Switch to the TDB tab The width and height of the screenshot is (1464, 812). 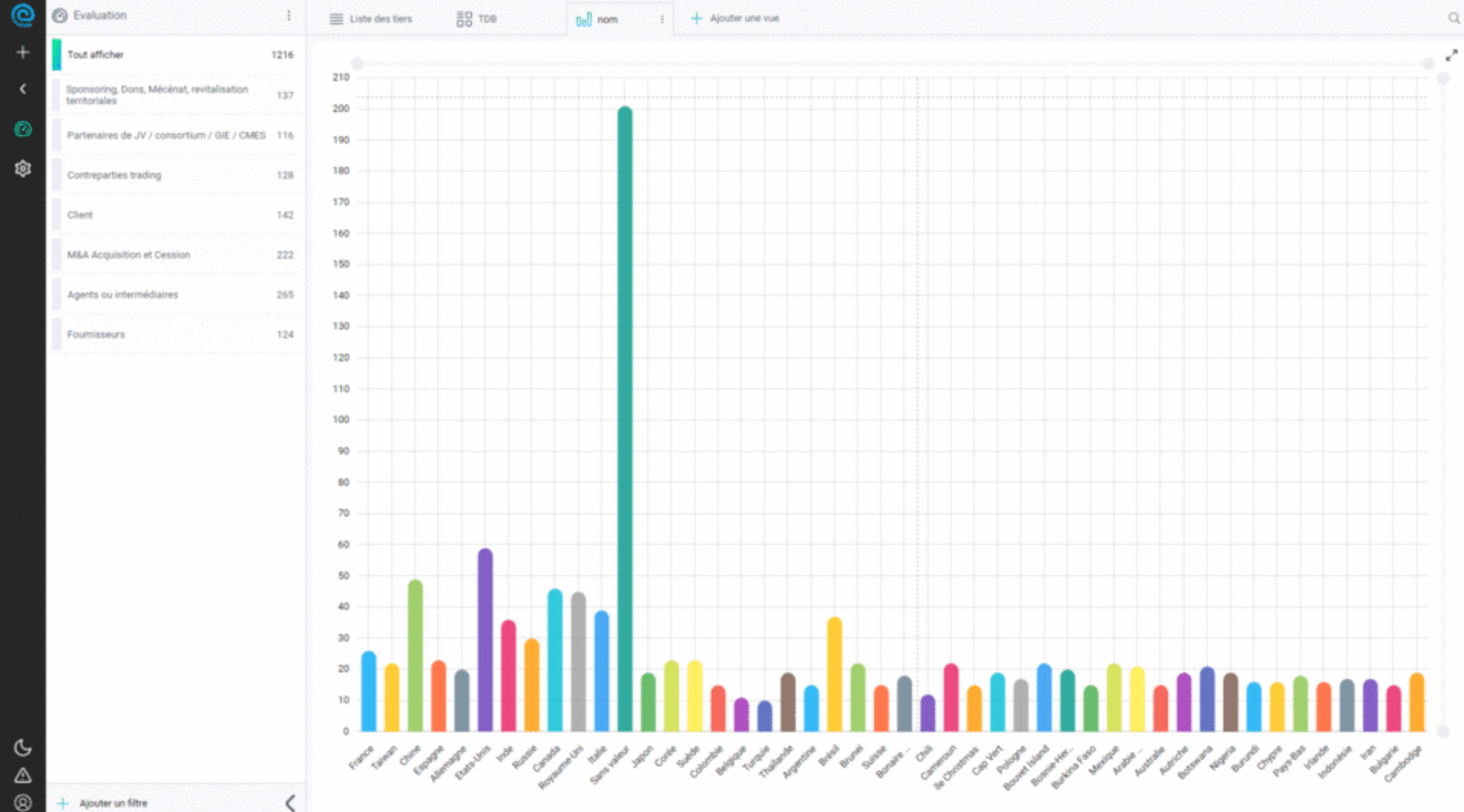click(x=476, y=18)
